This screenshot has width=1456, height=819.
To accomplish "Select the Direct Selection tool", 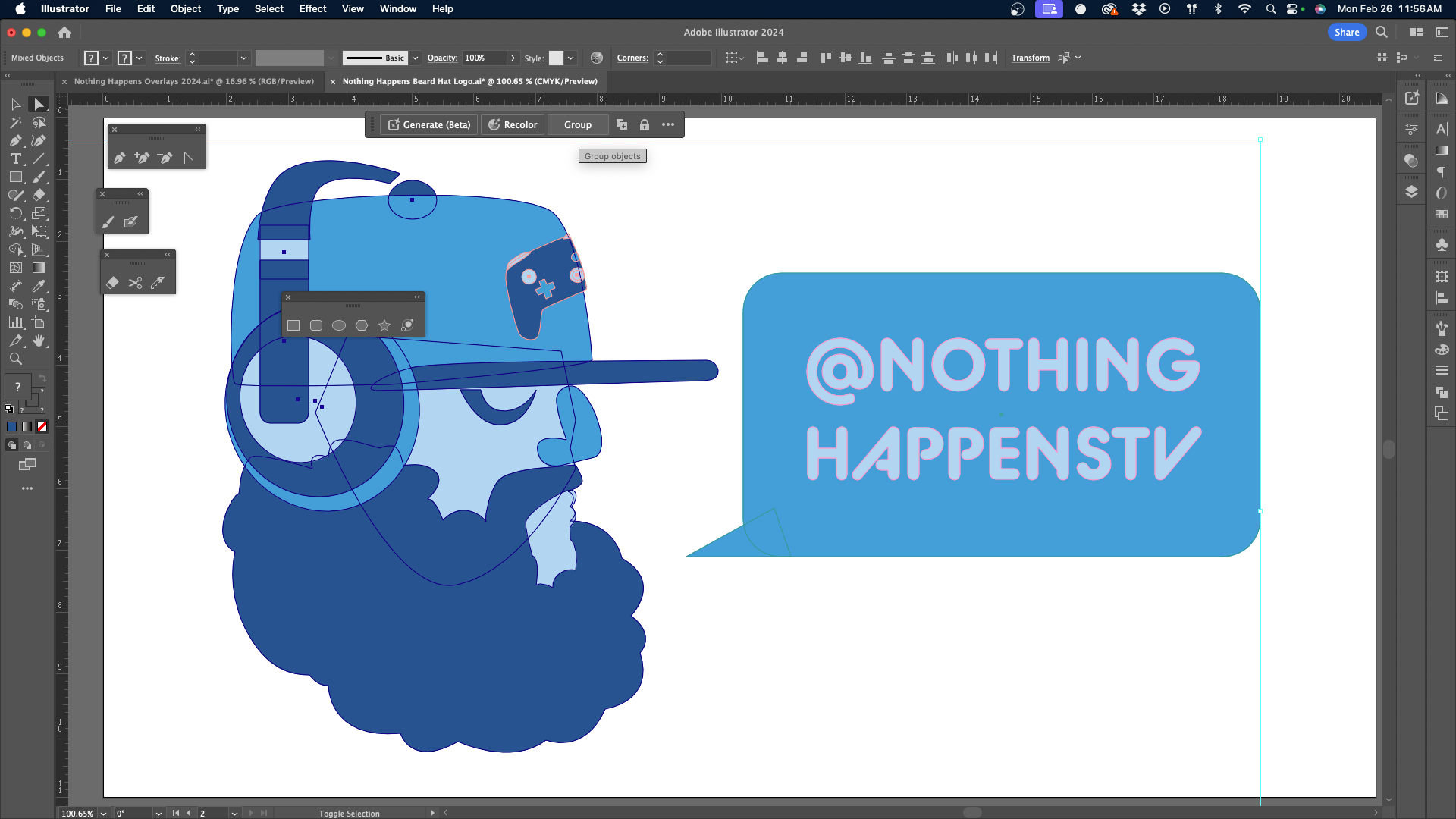I will (x=39, y=104).
